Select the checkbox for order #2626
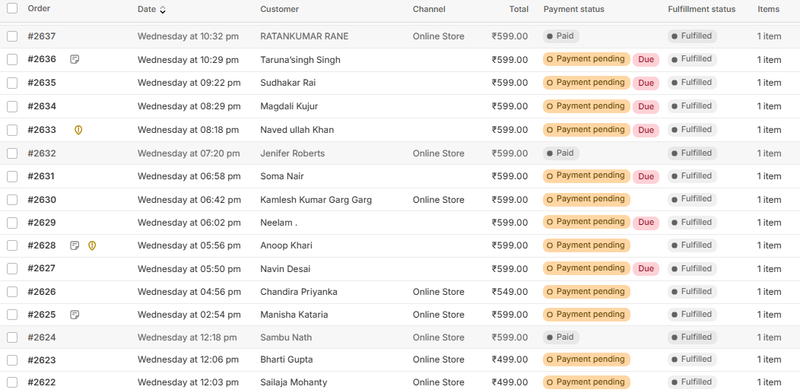 (x=12, y=291)
